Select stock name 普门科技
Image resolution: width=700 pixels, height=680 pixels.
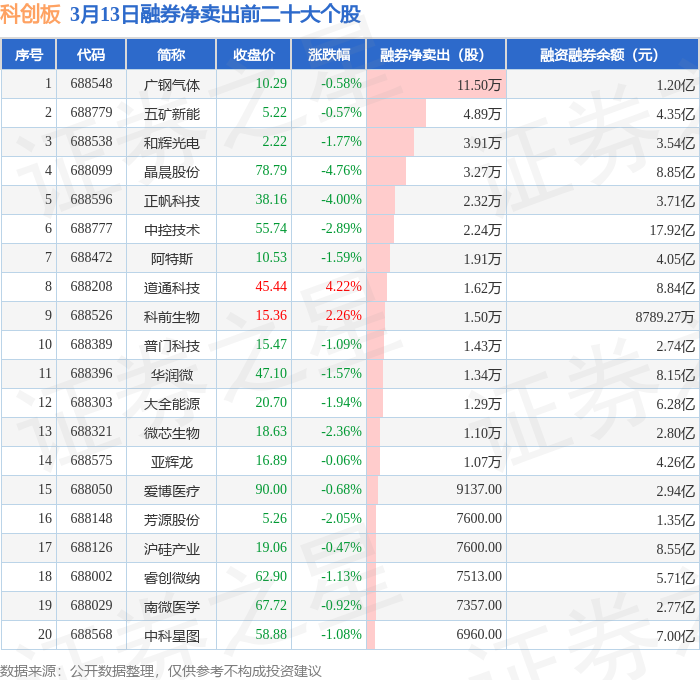click(171, 346)
